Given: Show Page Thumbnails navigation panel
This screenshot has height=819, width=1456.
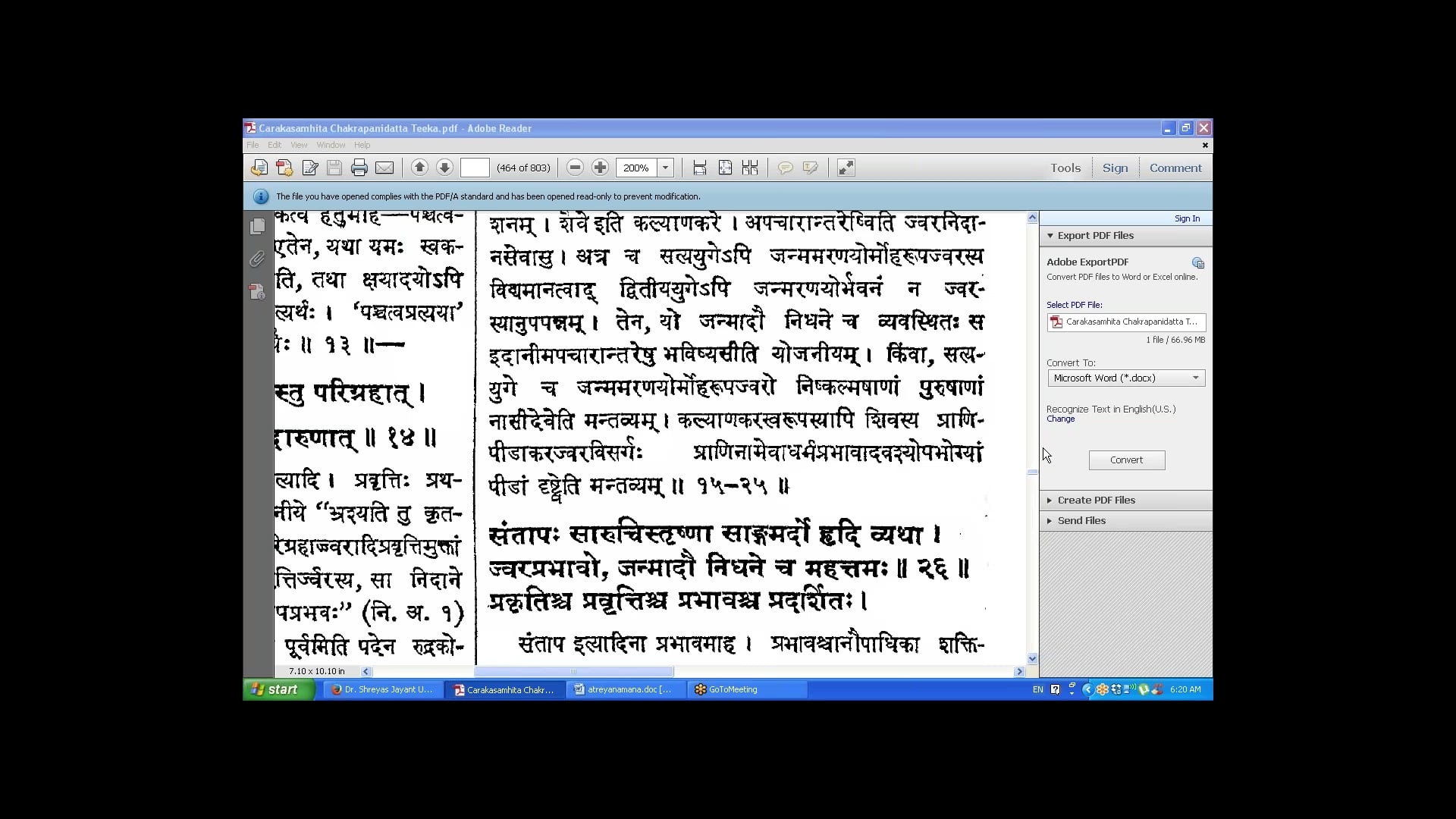Looking at the screenshot, I should click(258, 226).
